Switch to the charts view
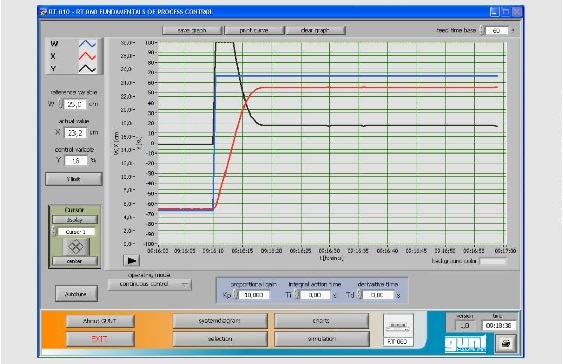This screenshot has width=563, height=364. [x=322, y=321]
